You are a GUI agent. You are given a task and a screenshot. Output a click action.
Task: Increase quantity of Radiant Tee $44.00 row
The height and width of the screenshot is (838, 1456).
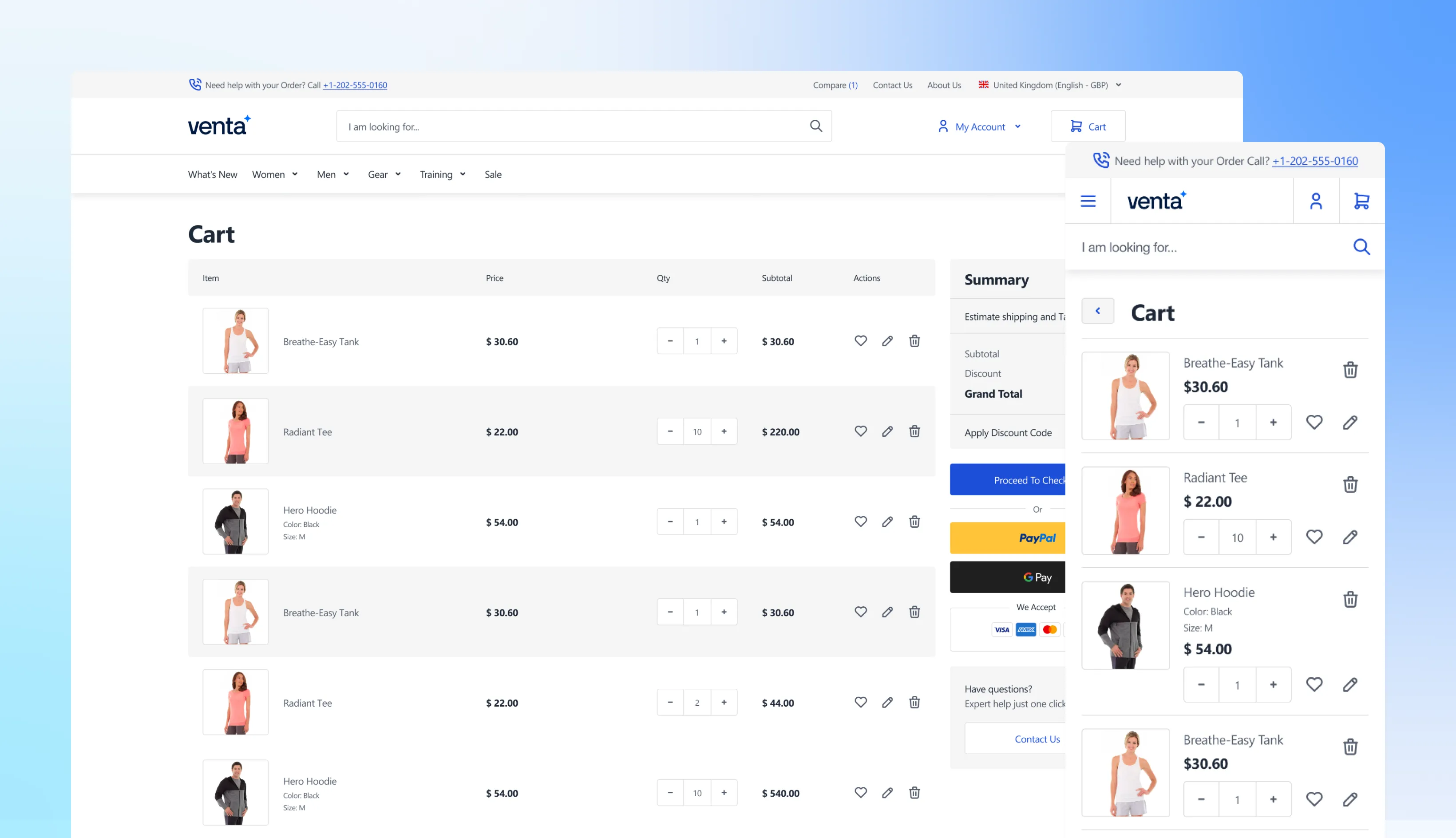[x=724, y=702]
